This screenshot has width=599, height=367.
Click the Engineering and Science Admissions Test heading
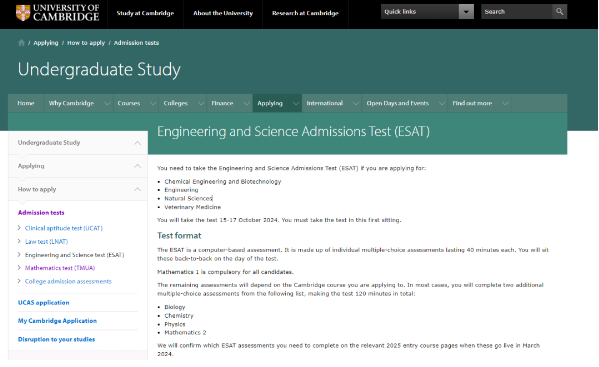tap(293, 132)
